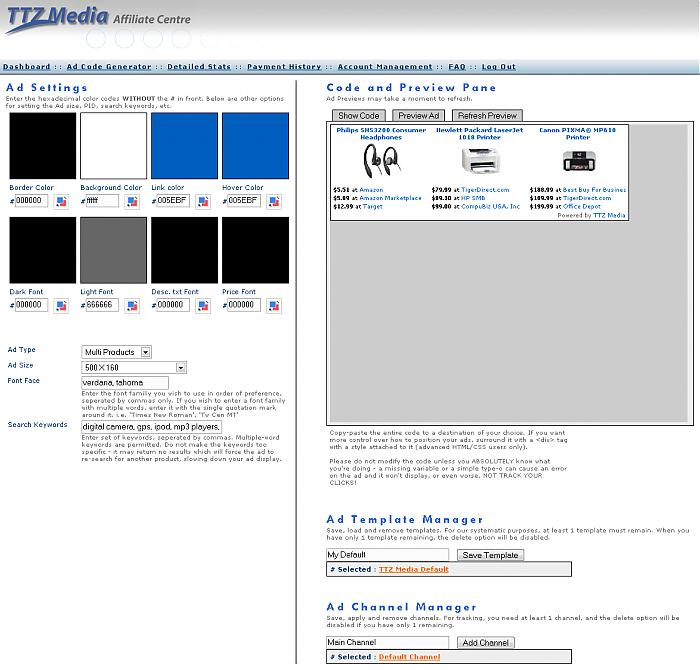700x670 pixels.
Task: Open color picker icon for Hover Color
Action: point(274,202)
